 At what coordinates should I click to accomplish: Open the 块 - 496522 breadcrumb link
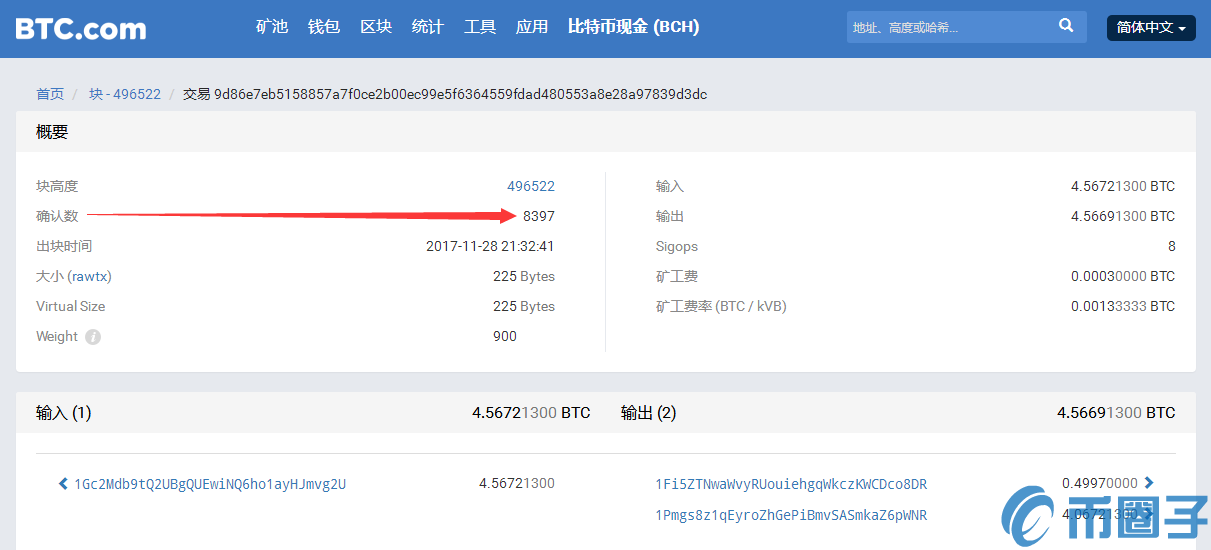point(125,94)
